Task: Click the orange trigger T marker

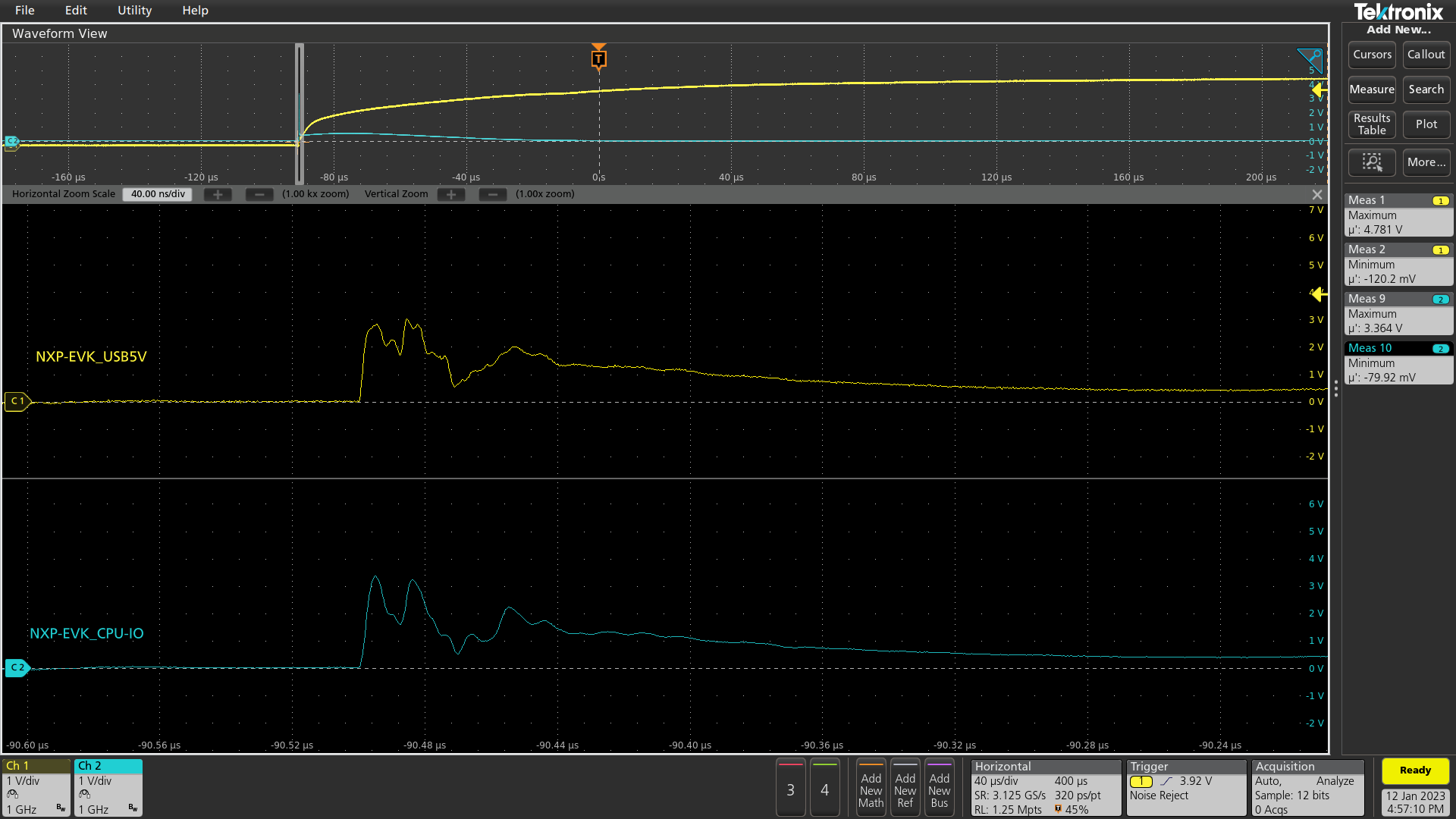Action: point(598,58)
